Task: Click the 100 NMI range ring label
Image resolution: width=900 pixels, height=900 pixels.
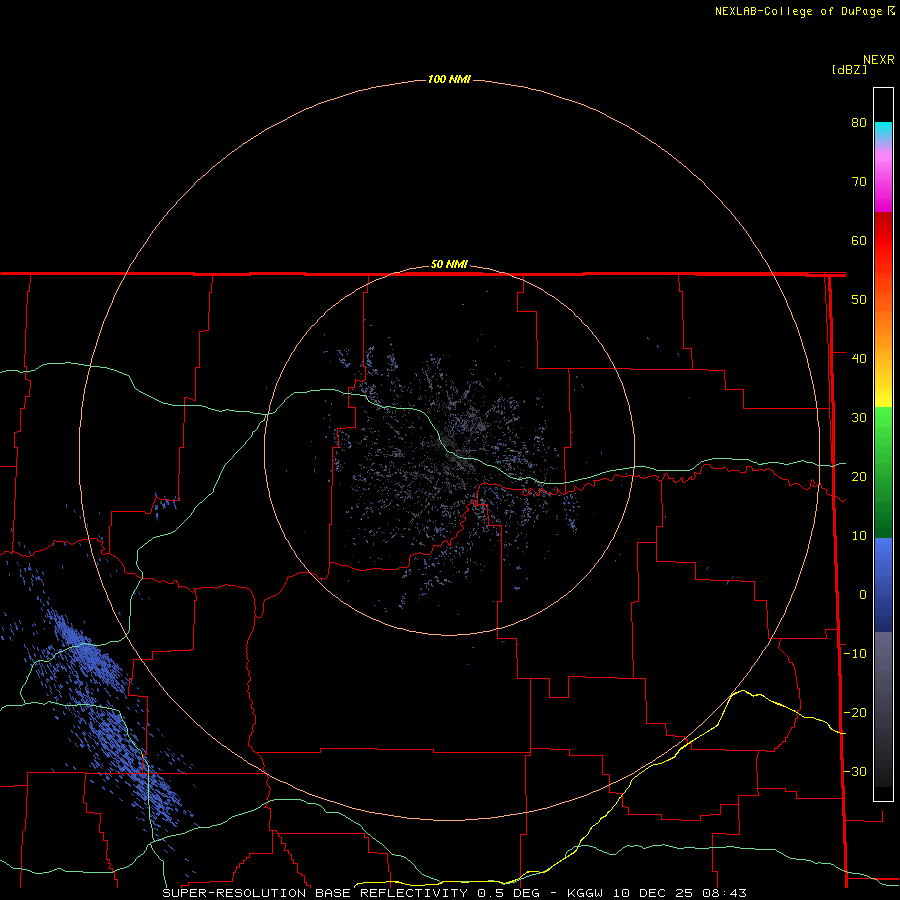Action: tap(449, 79)
